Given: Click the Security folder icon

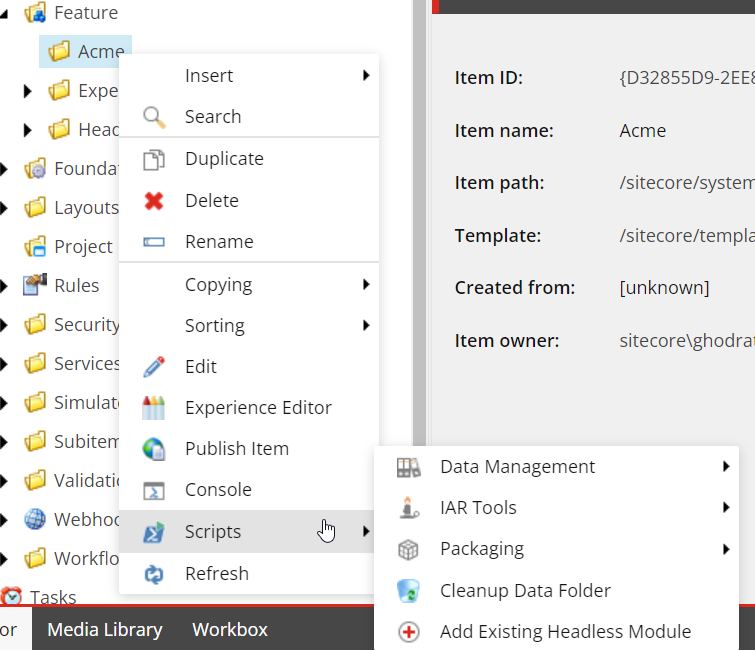Looking at the screenshot, I should (x=35, y=324).
